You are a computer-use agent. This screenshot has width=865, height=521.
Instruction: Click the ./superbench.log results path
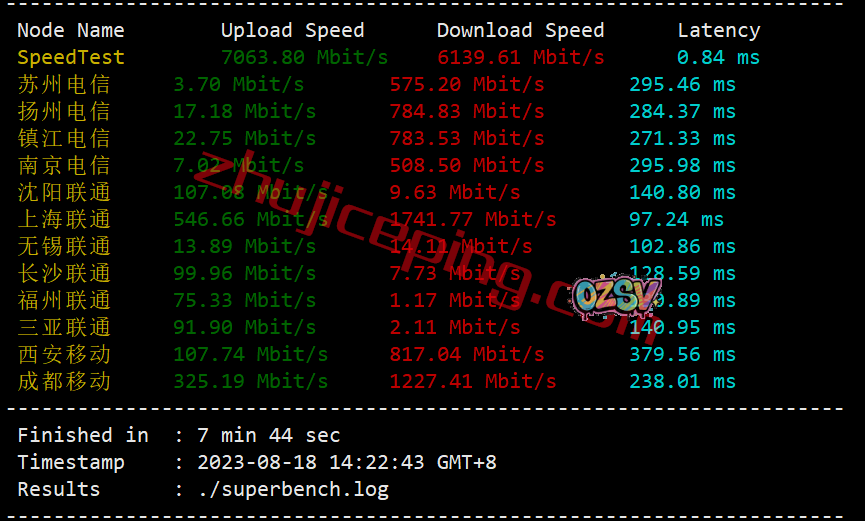(x=293, y=490)
